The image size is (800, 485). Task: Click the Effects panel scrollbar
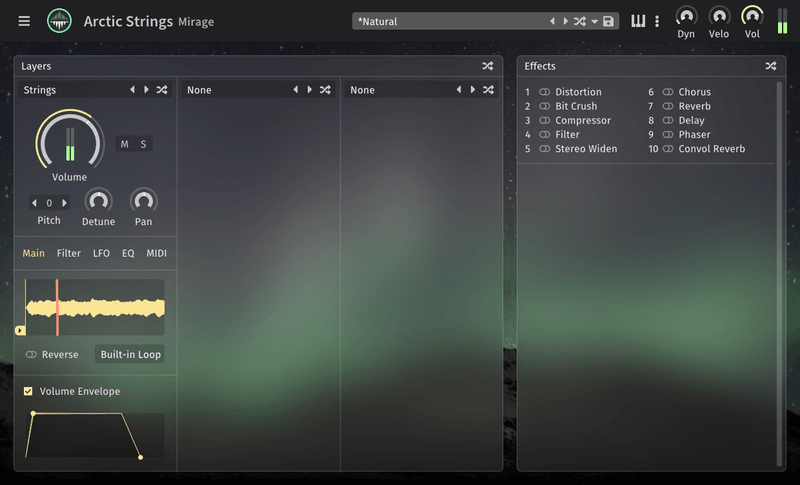(x=779, y=274)
